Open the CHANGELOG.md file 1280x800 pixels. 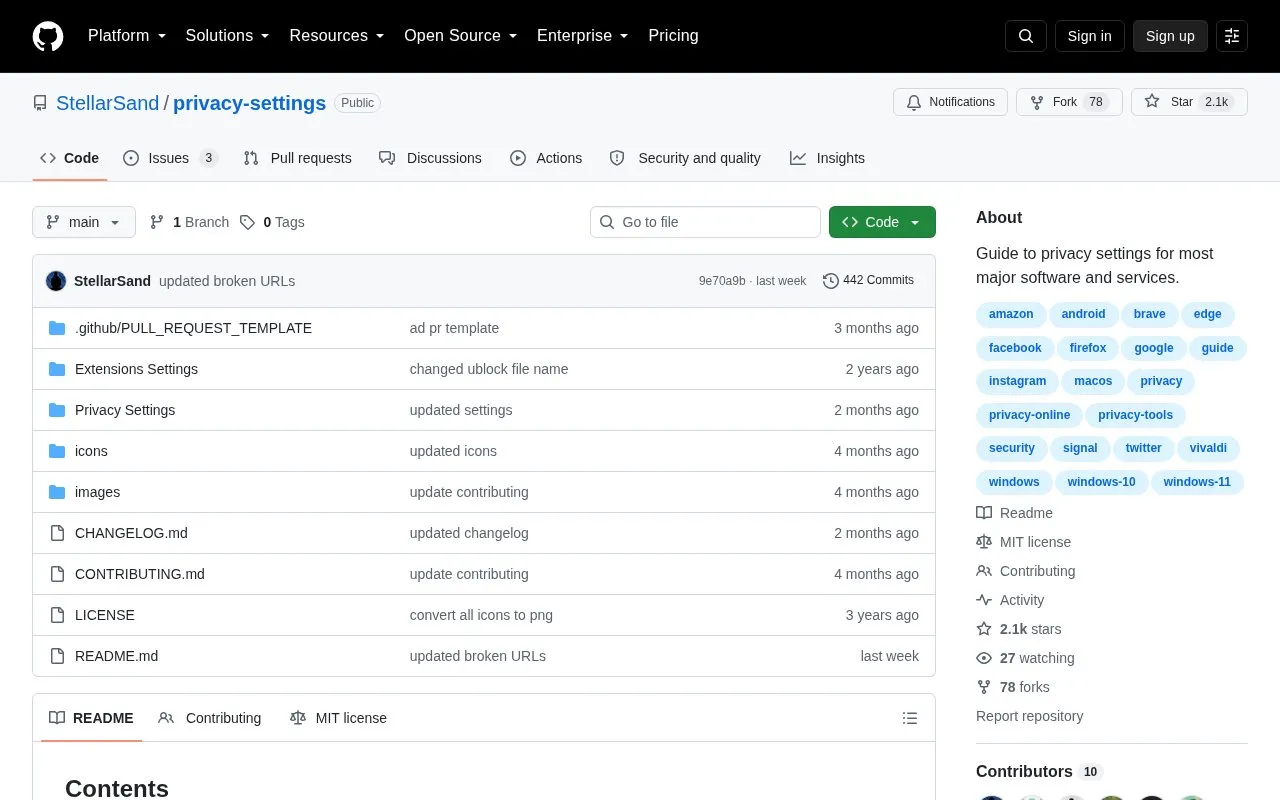tap(131, 533)
